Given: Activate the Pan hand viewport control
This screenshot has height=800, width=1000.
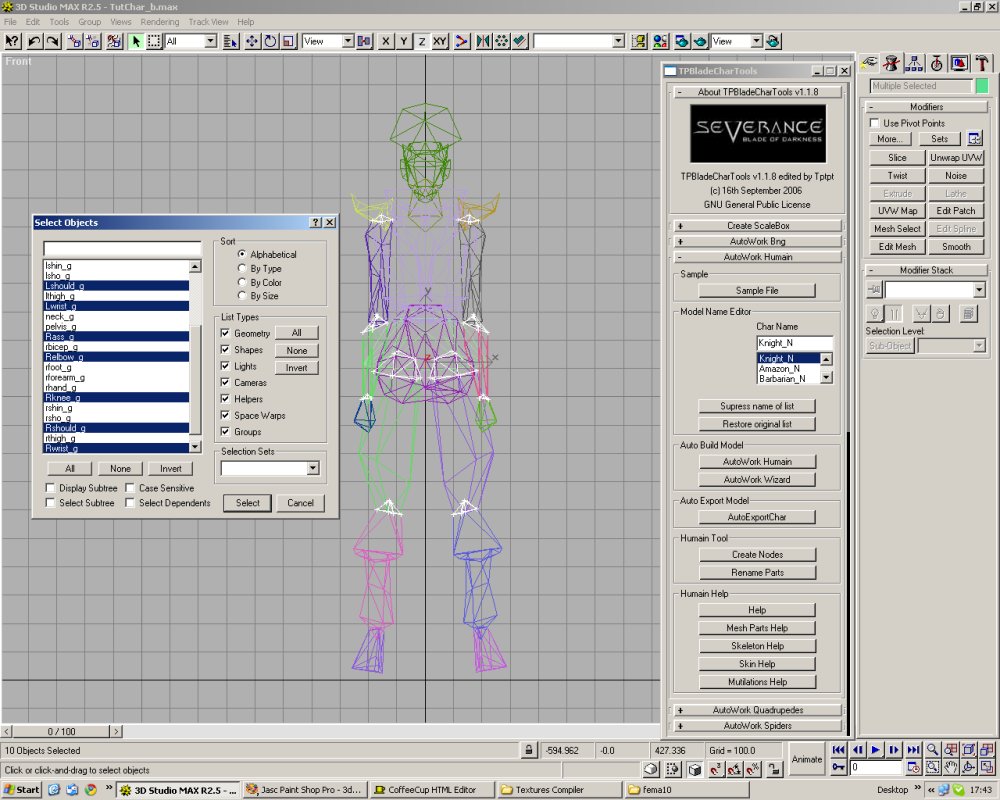Looking at the screenshot, I should (x=951, y=768).
